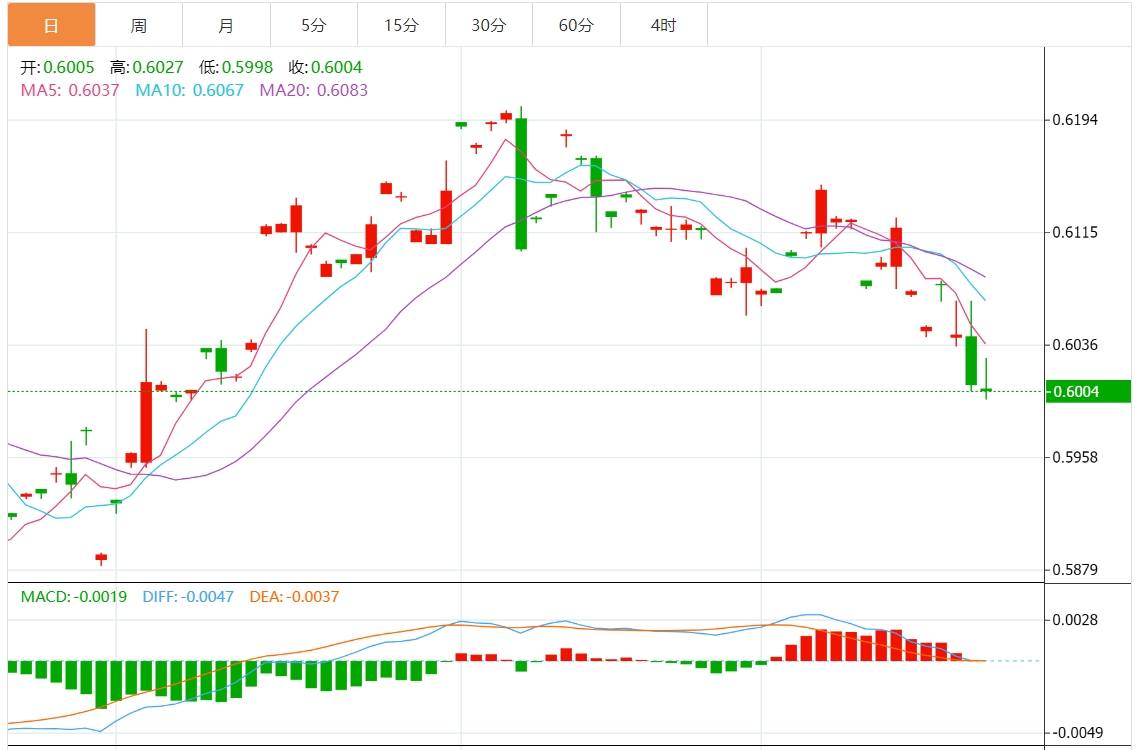Click the 0.0028 MACD axis label
This screenshot has height=750, width=1142.
click(x=1075, y=620)
